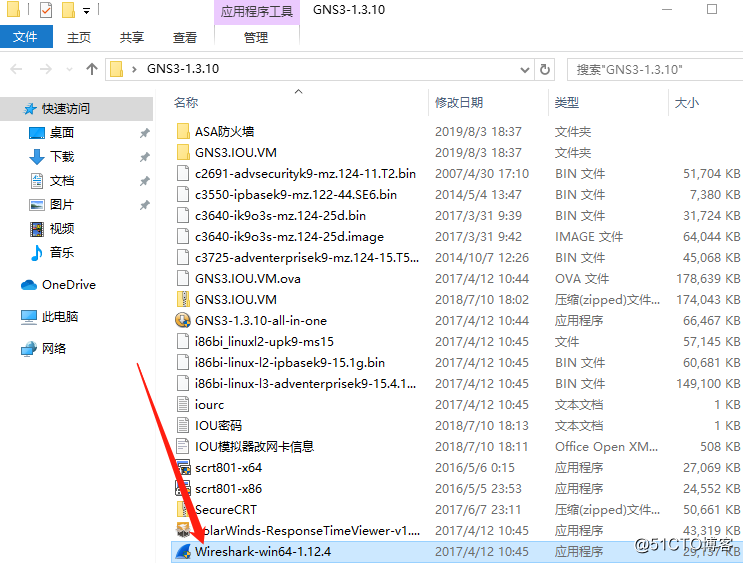The height and width of the screenshot is (563, 743).
Task: Open 音乐 in the sidebar
Action: pos(62,253)
